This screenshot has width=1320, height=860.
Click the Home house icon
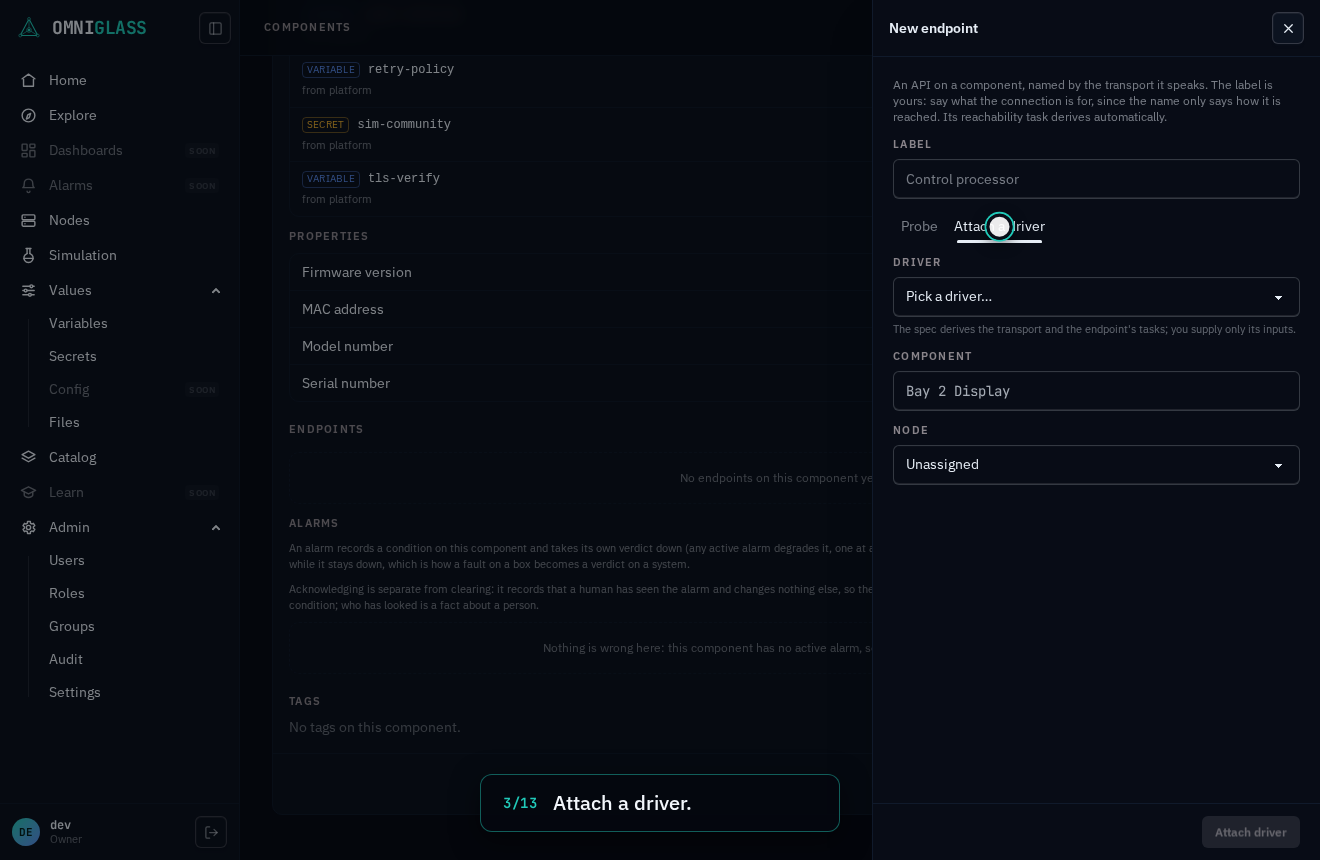29,80
